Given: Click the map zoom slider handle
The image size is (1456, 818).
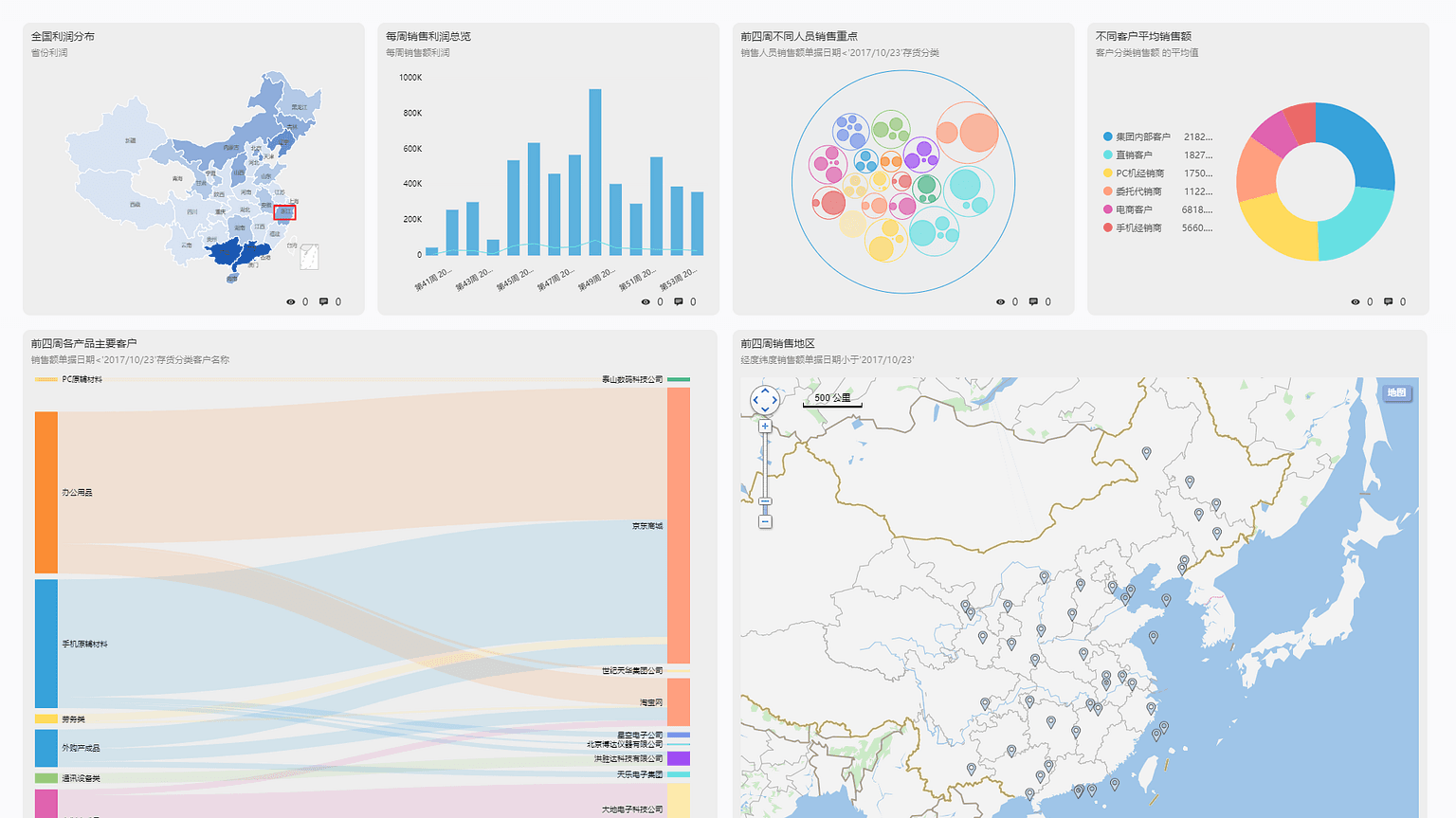Looking at the screenshot, I should (765, 501).
